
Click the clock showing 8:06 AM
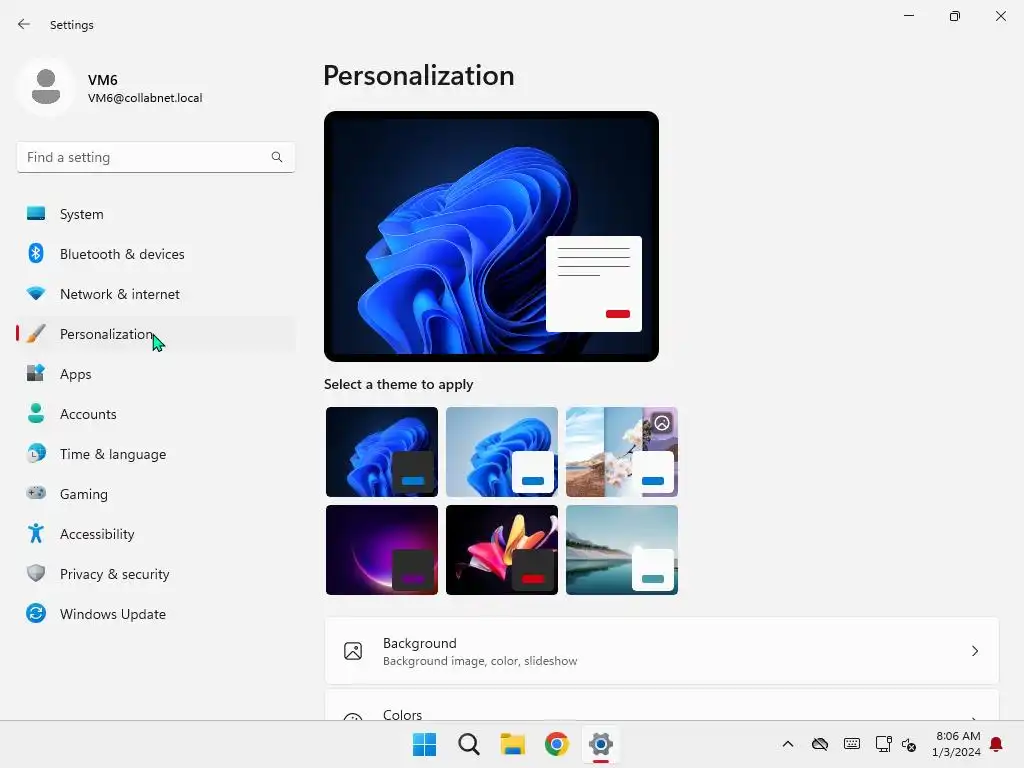tap(958, 736)
